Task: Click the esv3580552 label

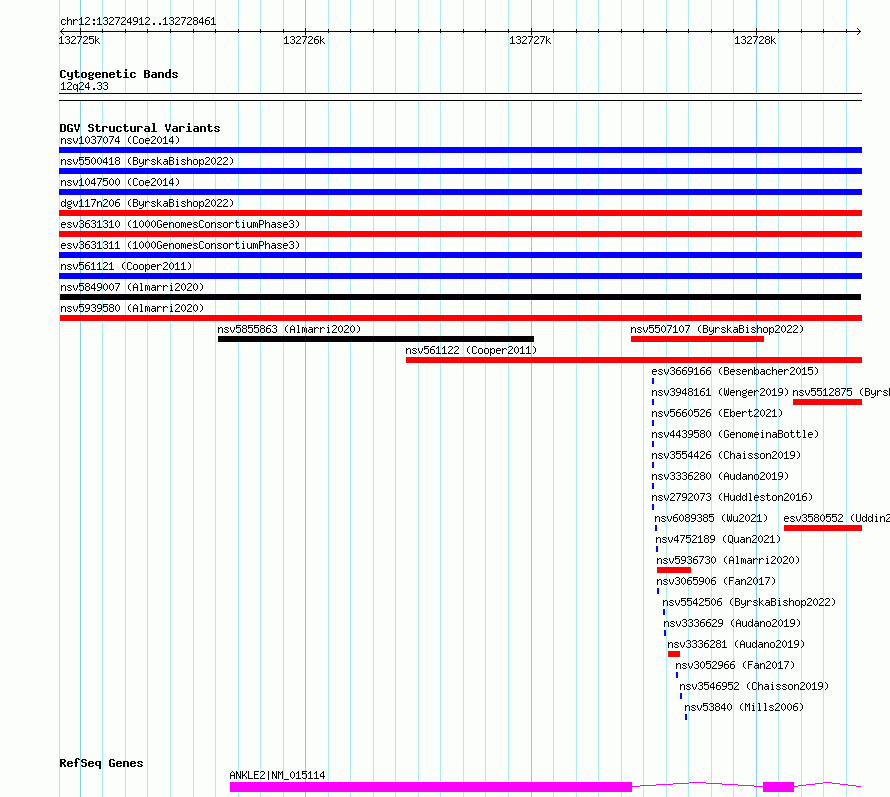Action: (837, 518)
